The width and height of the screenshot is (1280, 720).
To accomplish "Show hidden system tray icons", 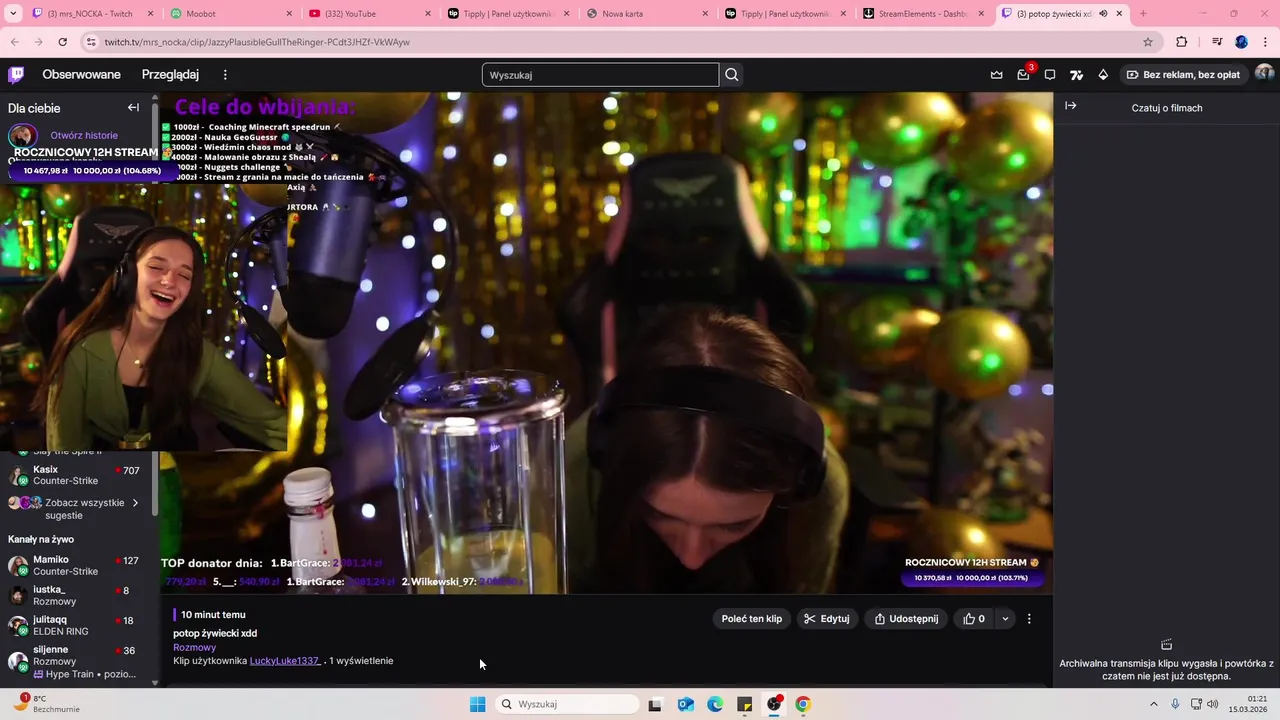I will click(1153, 704).
